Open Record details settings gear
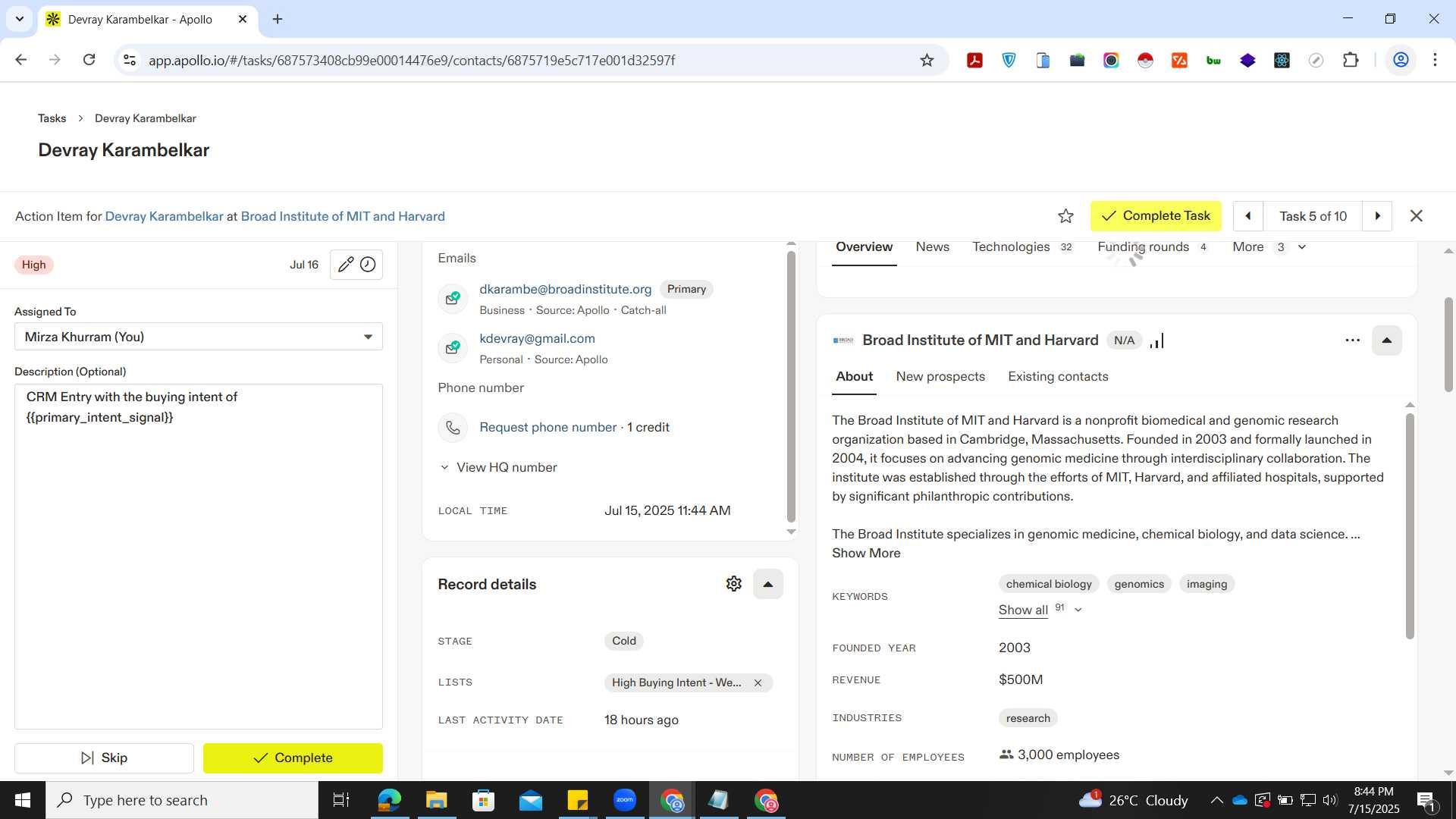The width and height of the screenshot is (1456, 819). tap(733, 584)
